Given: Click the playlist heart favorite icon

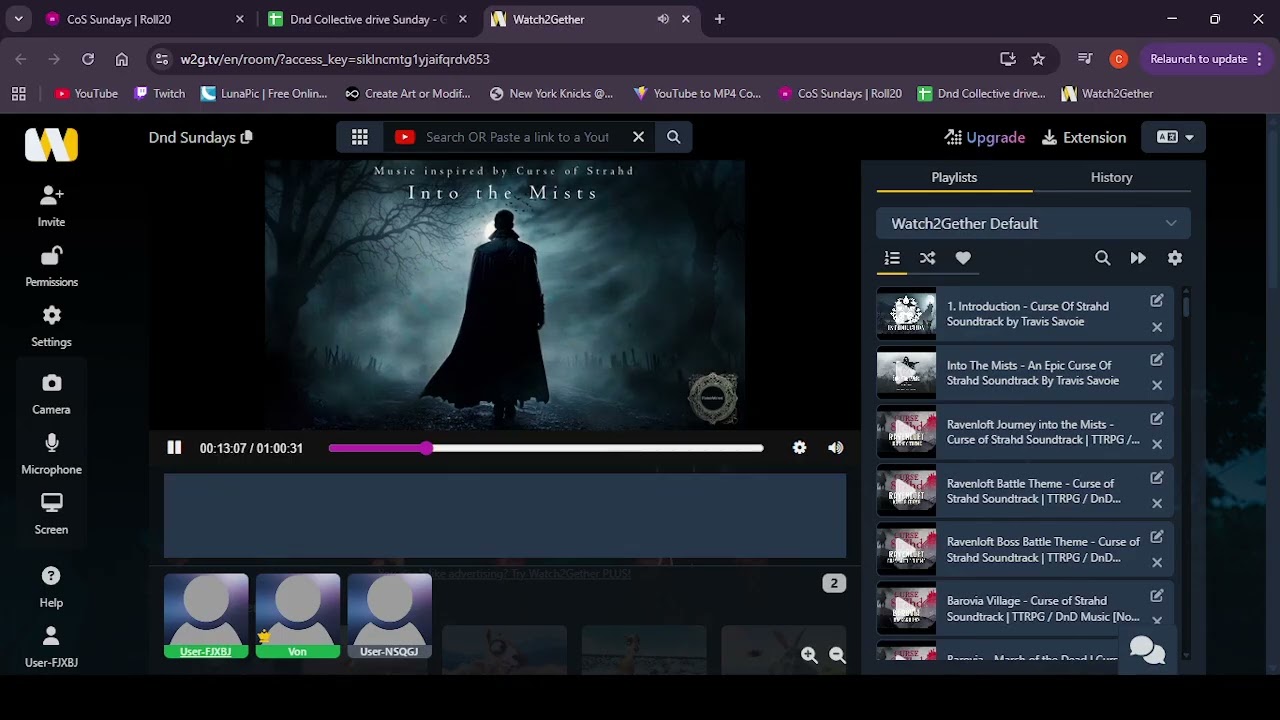Looking at the screenshot, I should (x=963, y=258).
